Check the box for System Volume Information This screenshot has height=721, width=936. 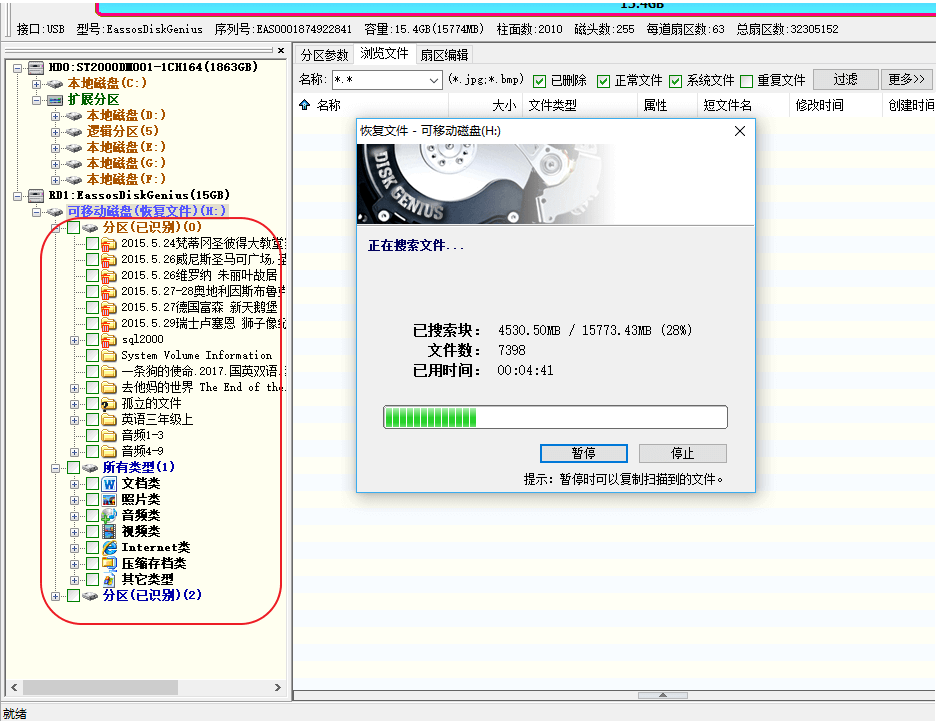point(92,356)
